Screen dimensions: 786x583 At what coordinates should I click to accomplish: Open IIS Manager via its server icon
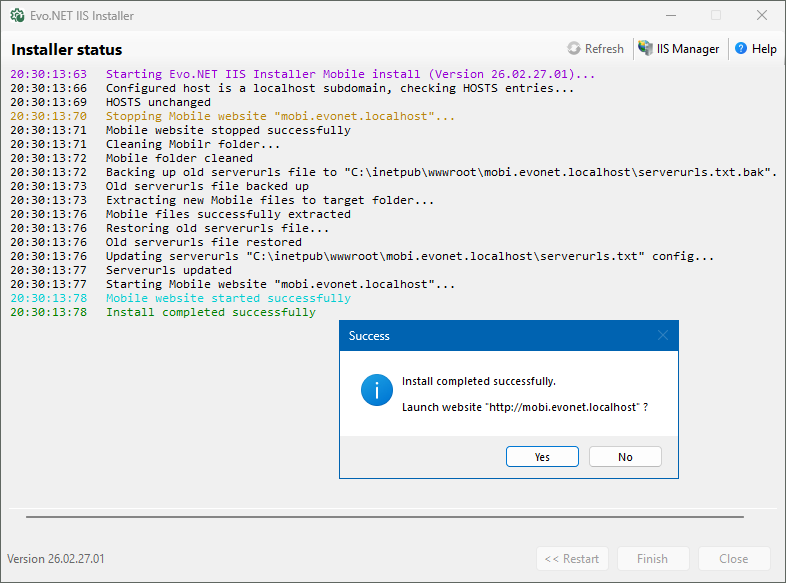(x=645, y=48)
